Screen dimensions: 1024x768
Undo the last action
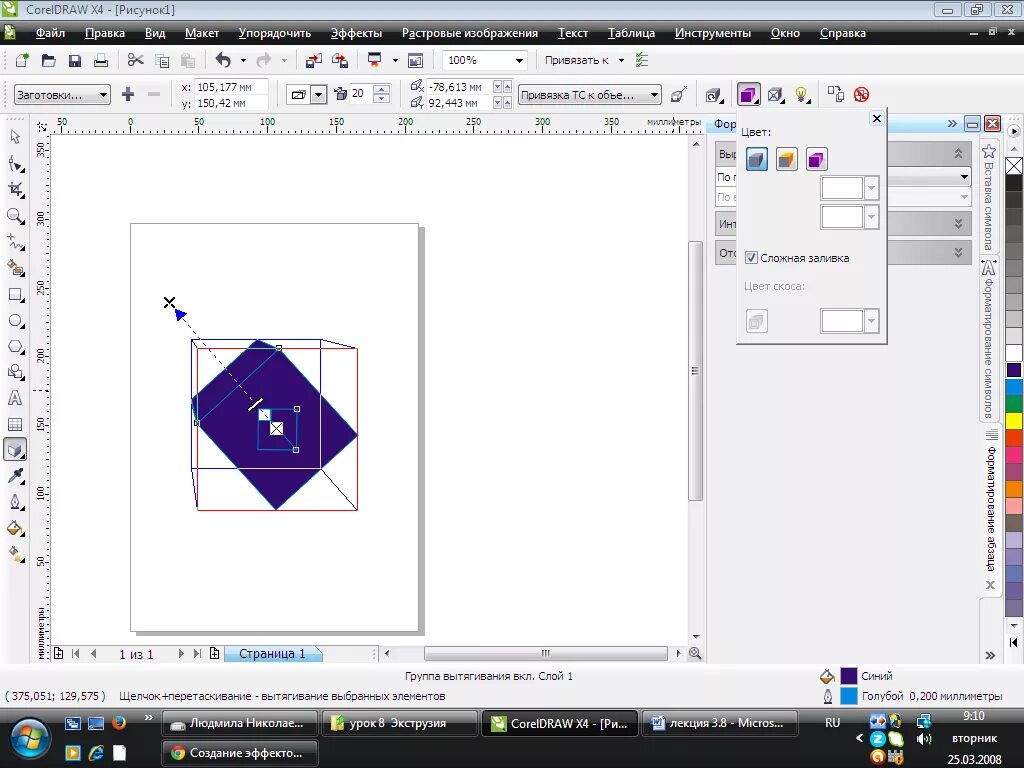(x=223, y=61)
